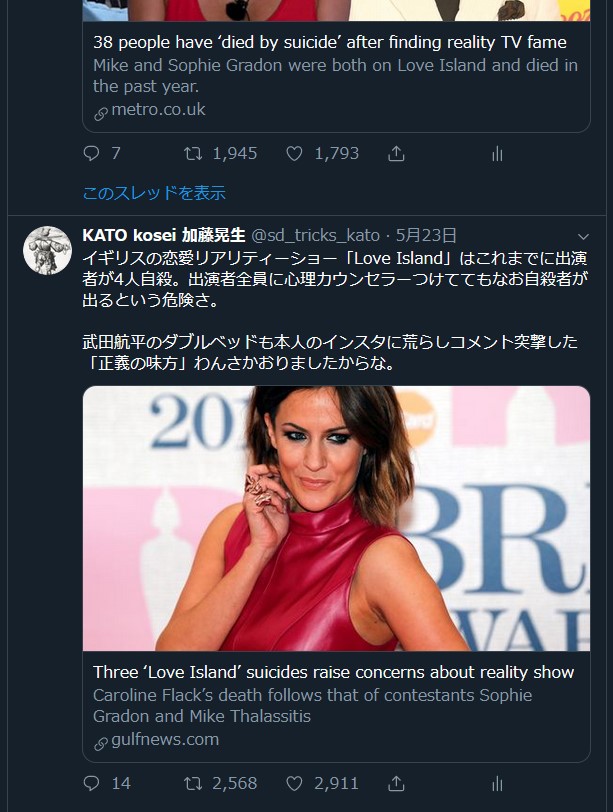Image resolution: width=613 pixels, height=812 pixels.
Task: Reply to KATO kosei's tweet
Action: pyautogui.click(x=92, y=783)
